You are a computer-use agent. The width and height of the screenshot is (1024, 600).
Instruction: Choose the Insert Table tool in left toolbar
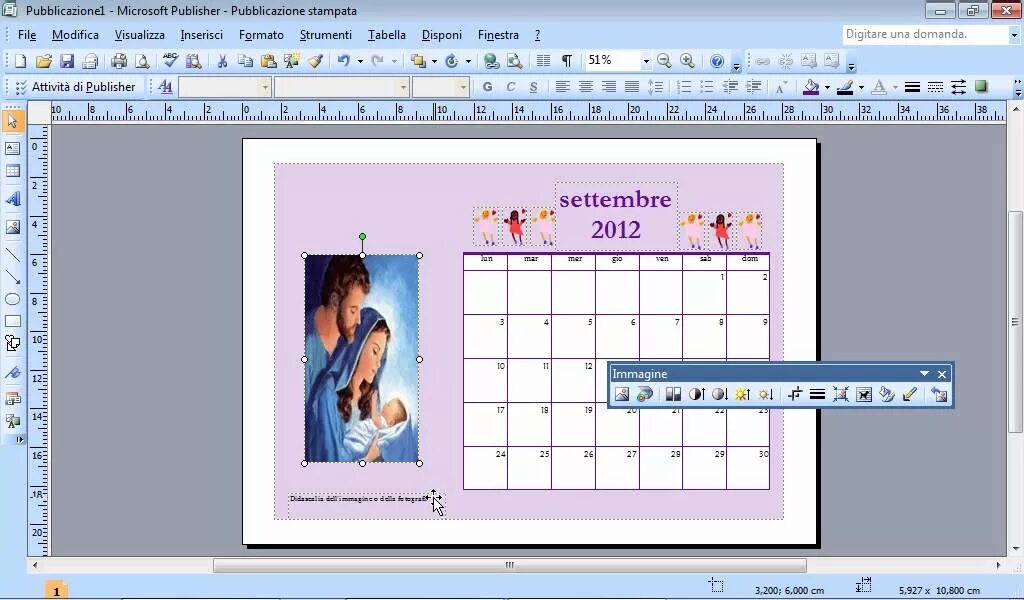coord(12,171)
